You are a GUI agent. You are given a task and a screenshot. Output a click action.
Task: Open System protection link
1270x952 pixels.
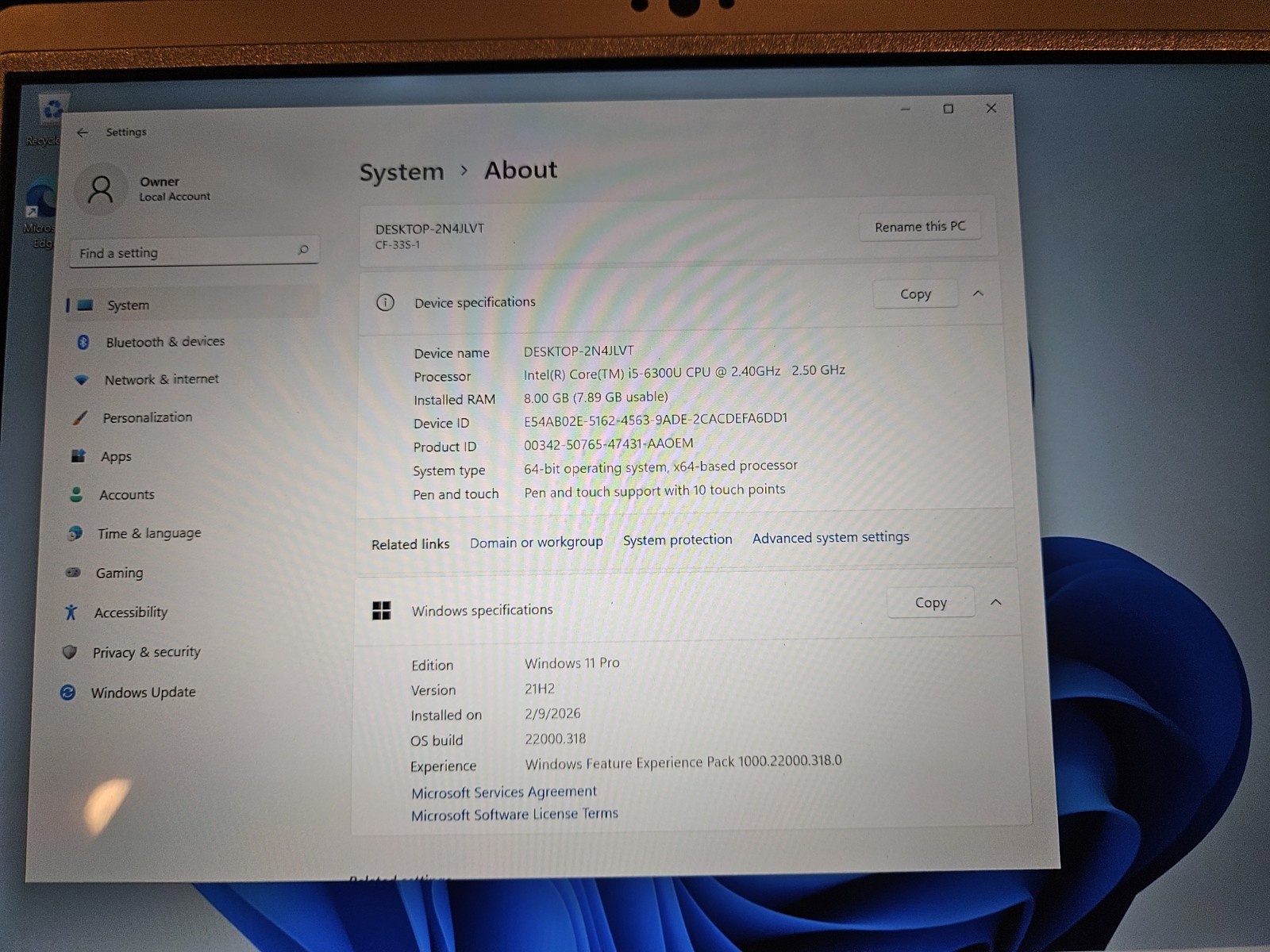[x=678, y=540]
